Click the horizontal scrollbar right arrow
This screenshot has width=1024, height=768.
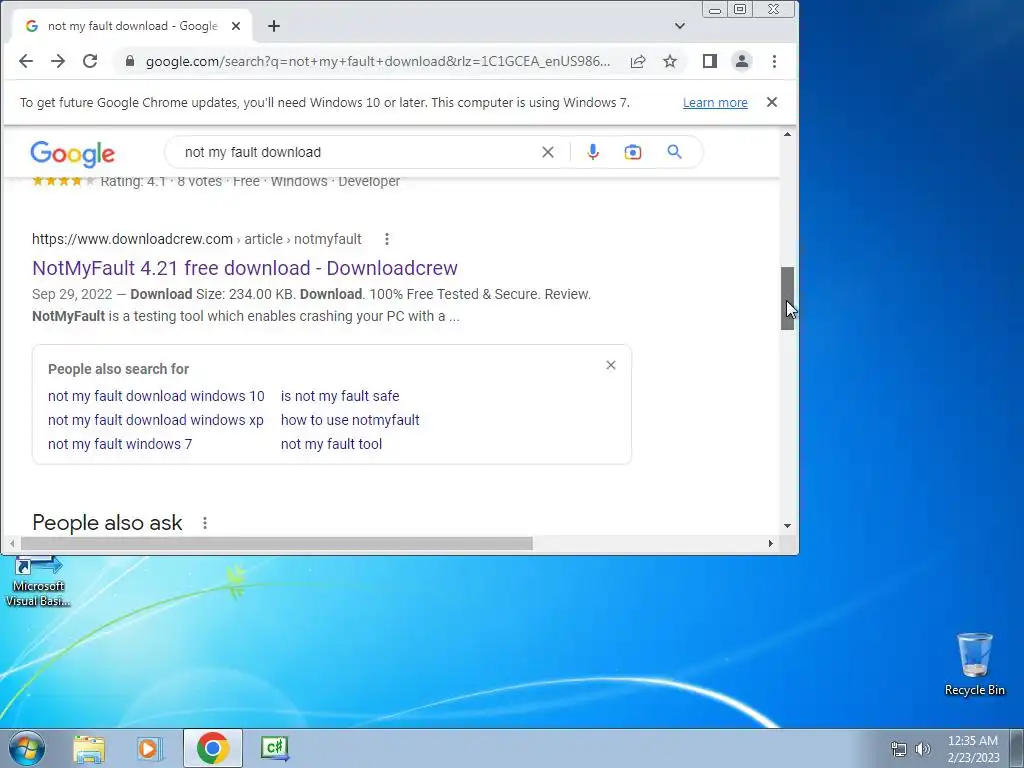point(771,543)
